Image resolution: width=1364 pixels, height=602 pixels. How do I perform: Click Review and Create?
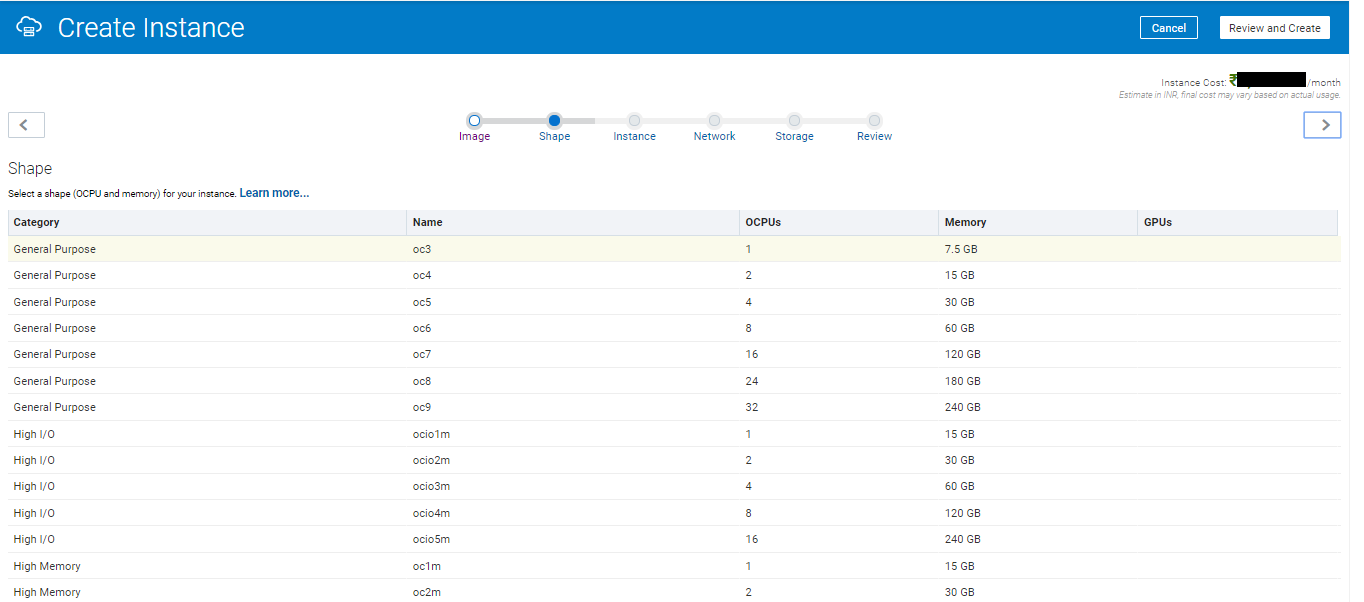(1273, 27)
